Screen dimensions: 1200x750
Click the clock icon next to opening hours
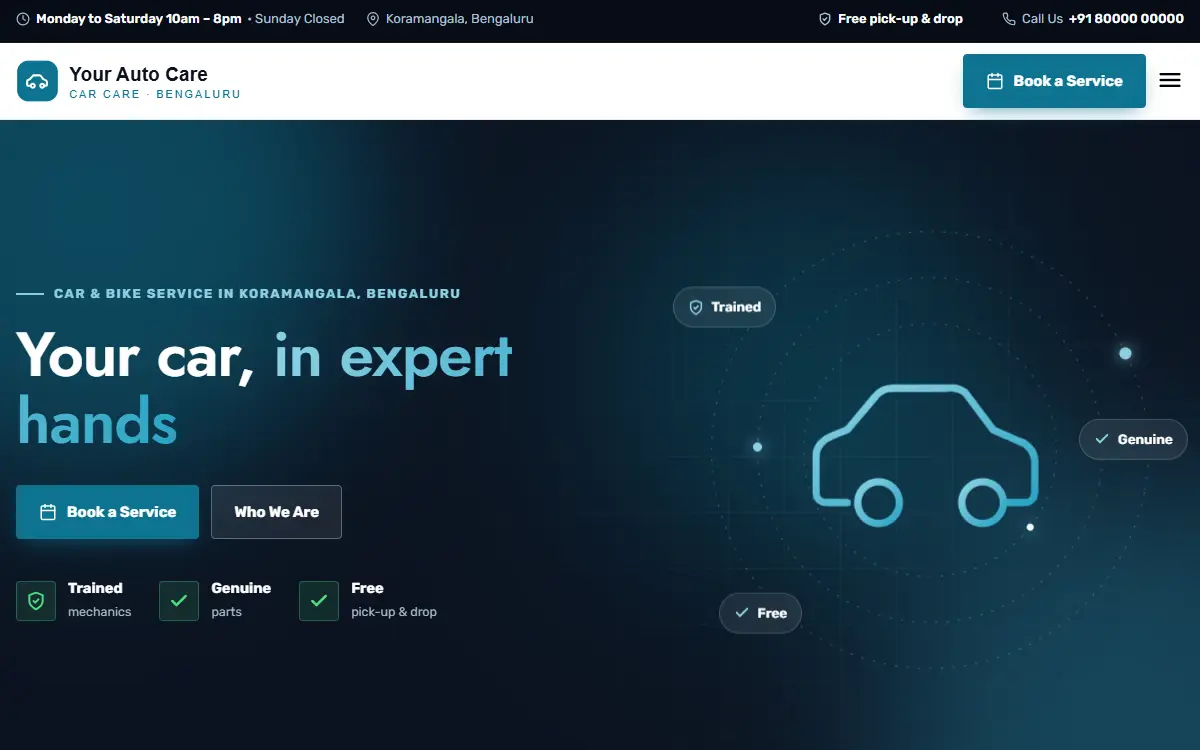pos(23,19)
